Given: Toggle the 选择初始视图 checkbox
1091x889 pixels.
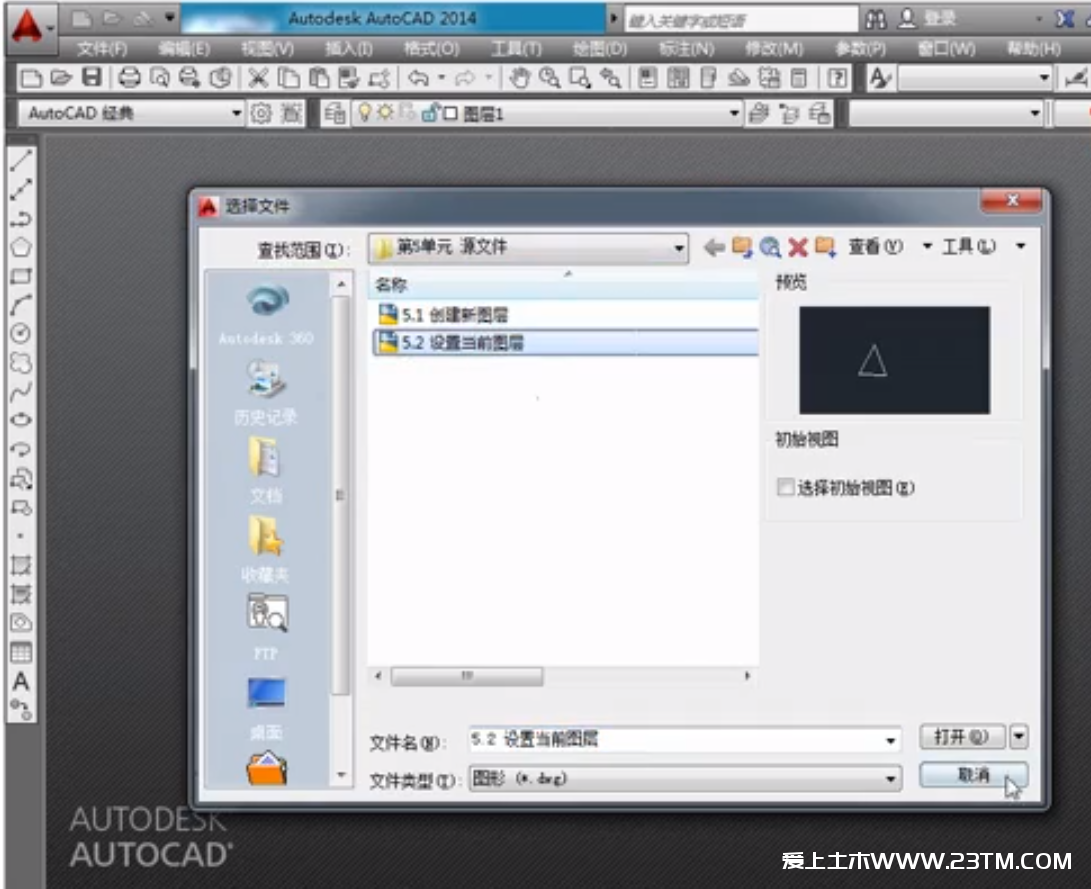Looking at the screenshot, I should [x=786, y=488].
